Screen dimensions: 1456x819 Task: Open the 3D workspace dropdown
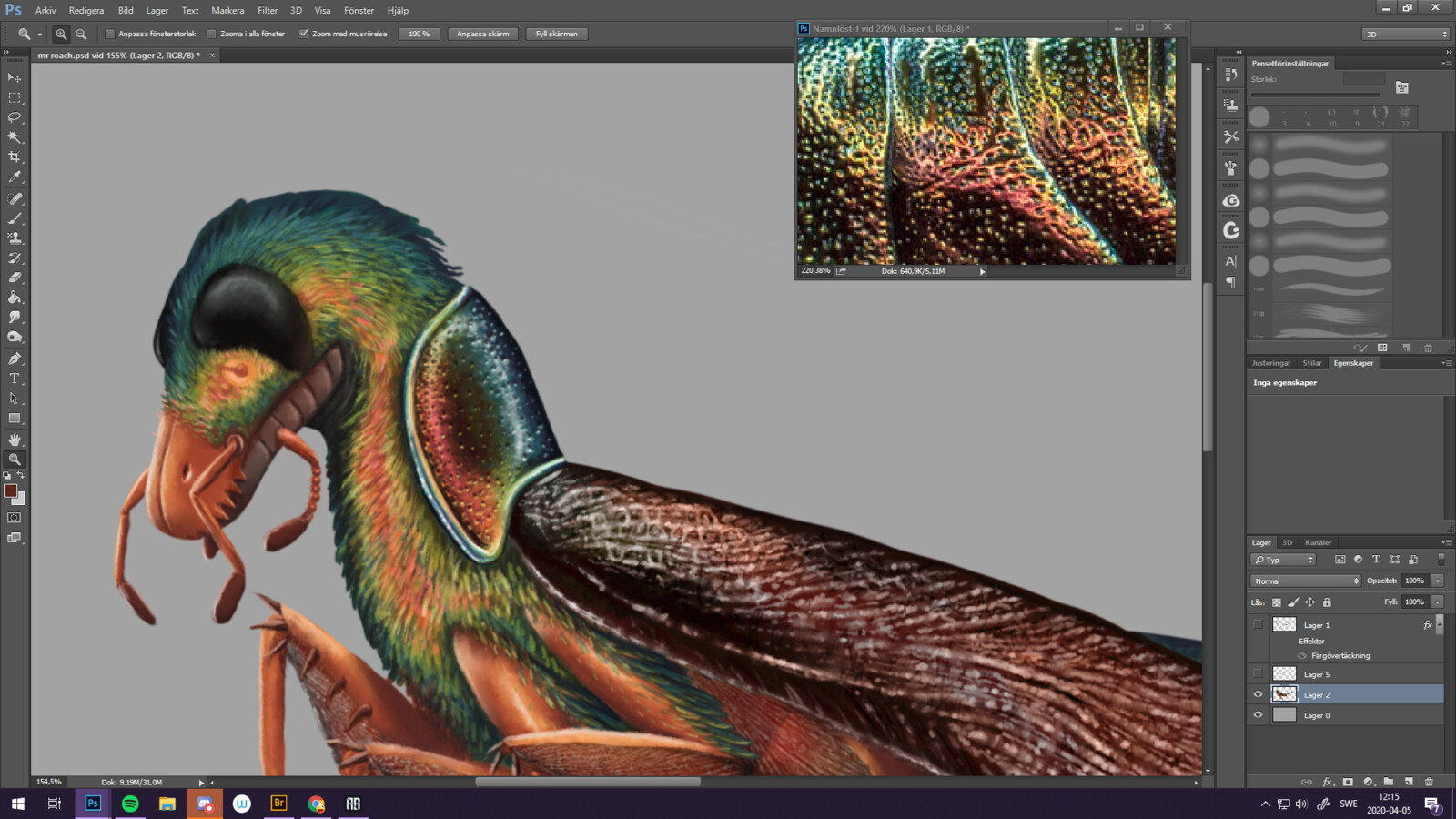coord(1406,34)
